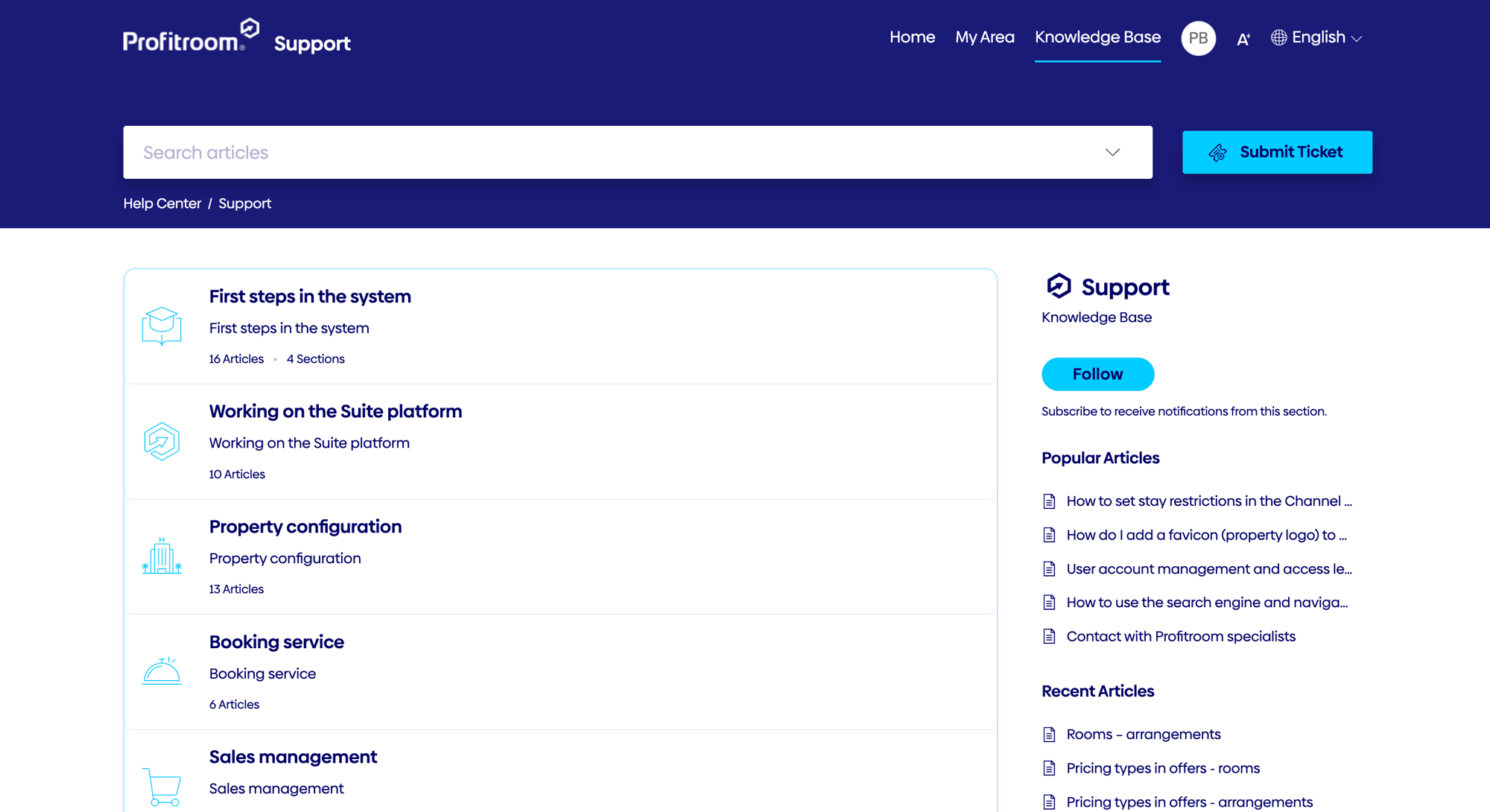Screen dimensions: 1490x812
Task: Open the English language dropdown
Action: click(x=1316, y=37)
